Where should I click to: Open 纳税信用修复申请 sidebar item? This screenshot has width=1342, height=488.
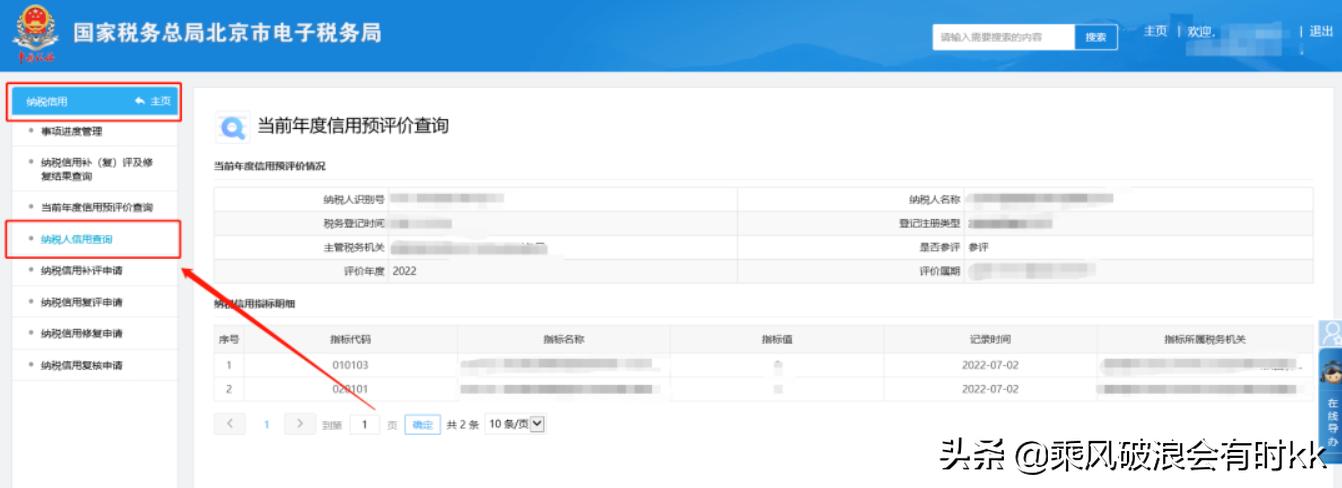click(82, 333)
